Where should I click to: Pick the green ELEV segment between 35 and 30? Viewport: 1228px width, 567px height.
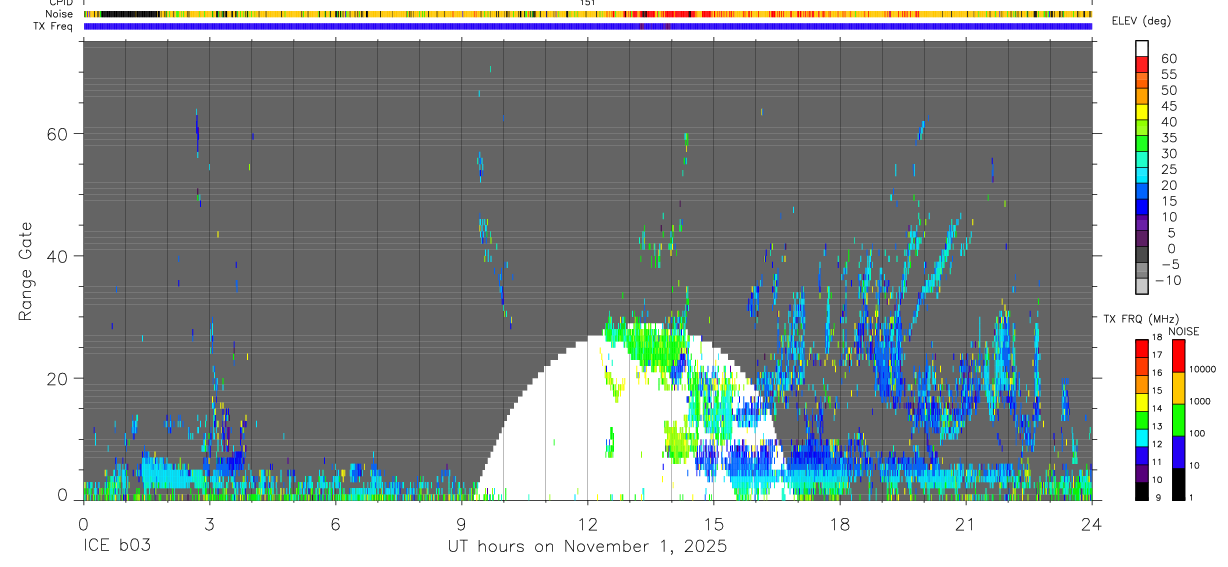click(x=1142, y=144)
